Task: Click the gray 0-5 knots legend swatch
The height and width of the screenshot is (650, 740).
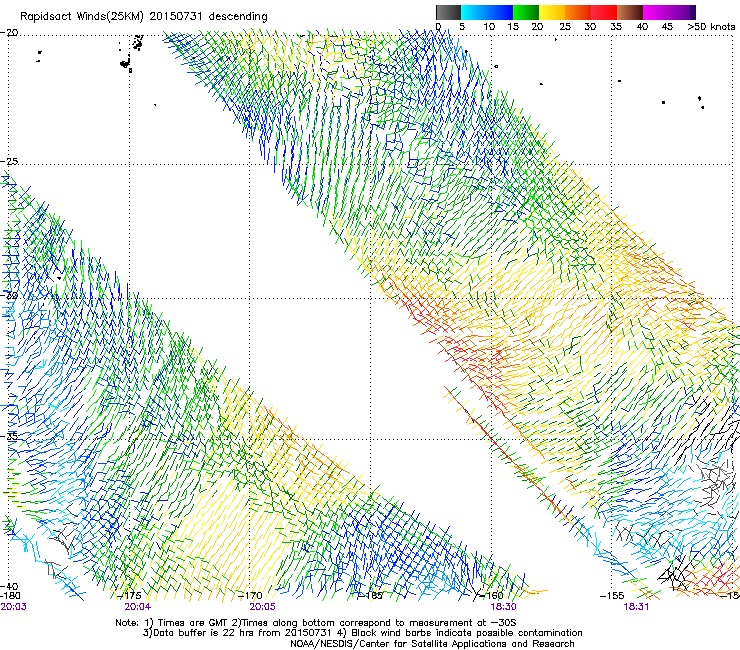Action: [448, 12]
